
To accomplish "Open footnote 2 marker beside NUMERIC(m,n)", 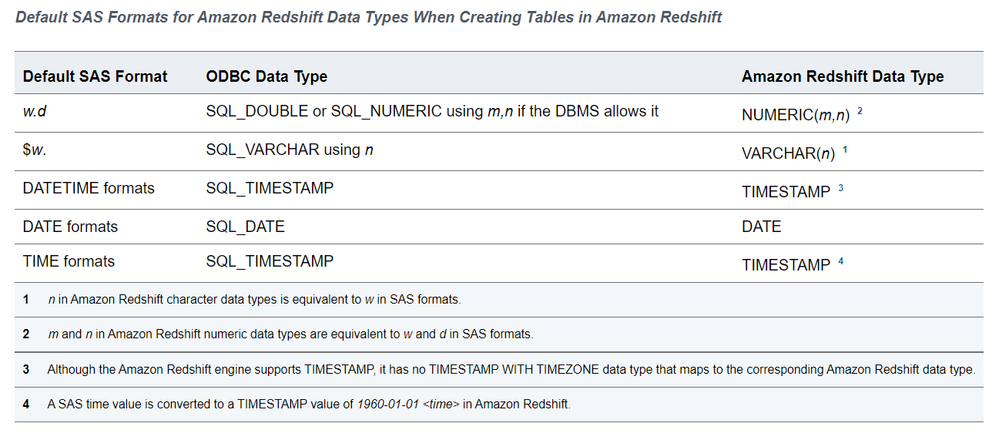I will tap(860, 112).
